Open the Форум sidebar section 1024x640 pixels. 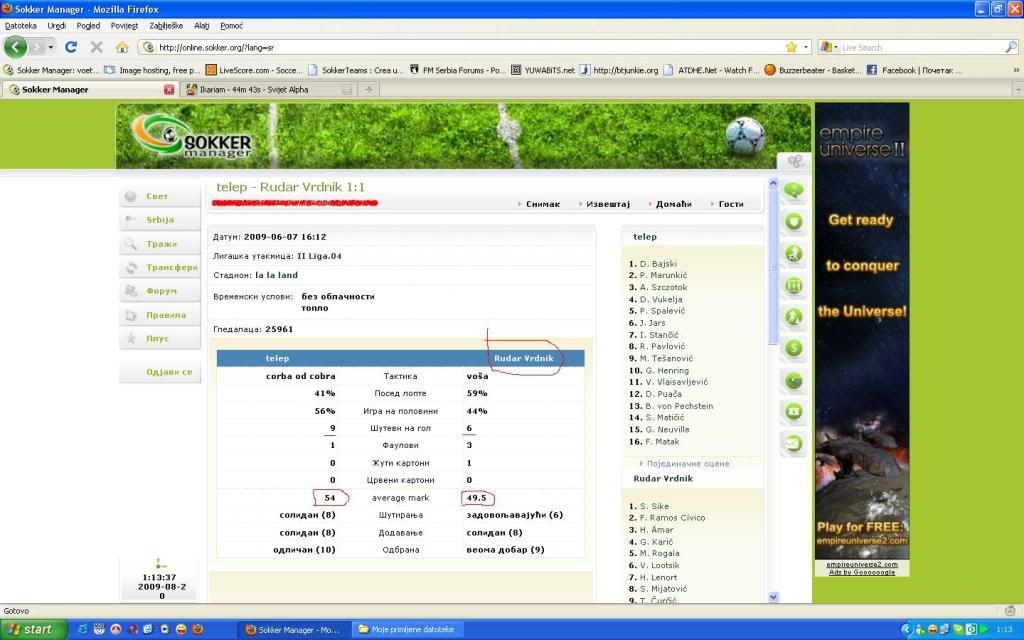click(x=160, y=291)
